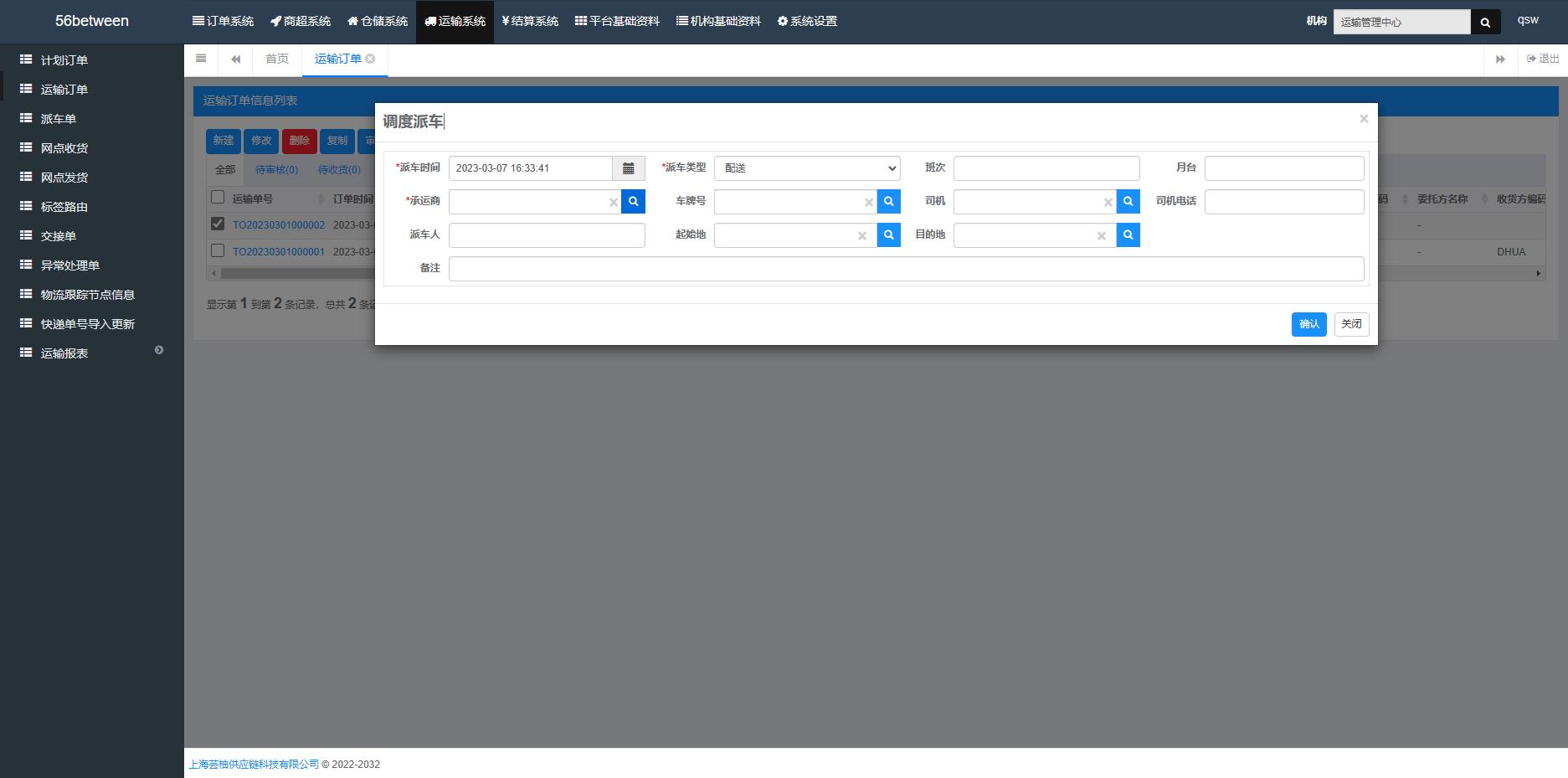Advance tabs with the double-right arrow

tap(1500, 59)
